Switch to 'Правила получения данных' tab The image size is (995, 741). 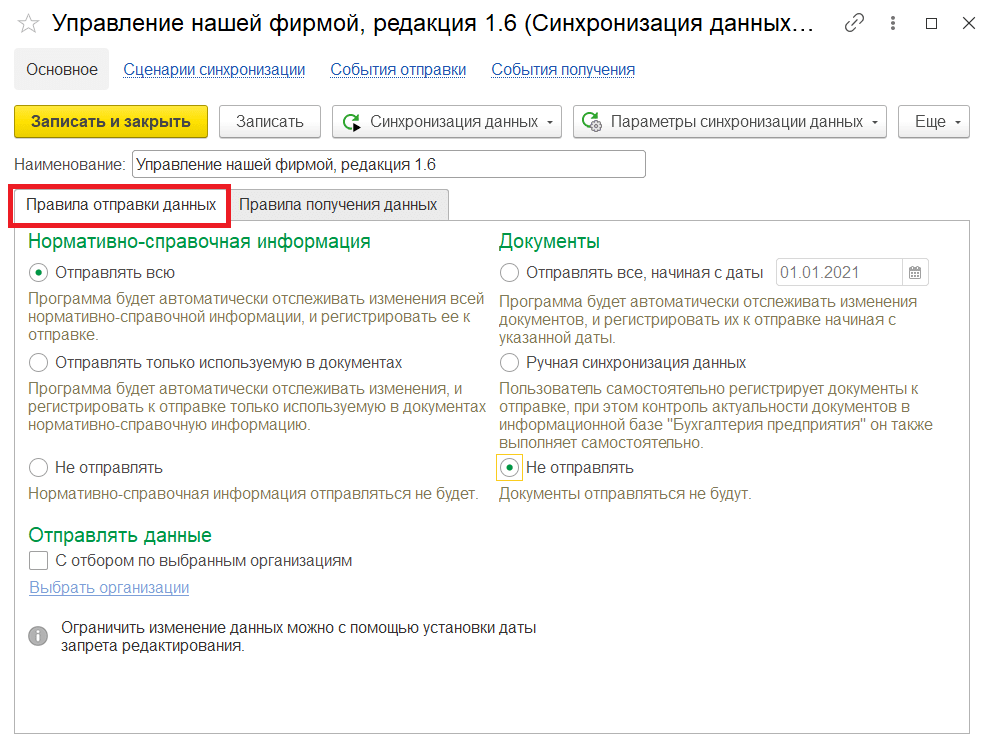pyautogui.click(x=338, y=205)
